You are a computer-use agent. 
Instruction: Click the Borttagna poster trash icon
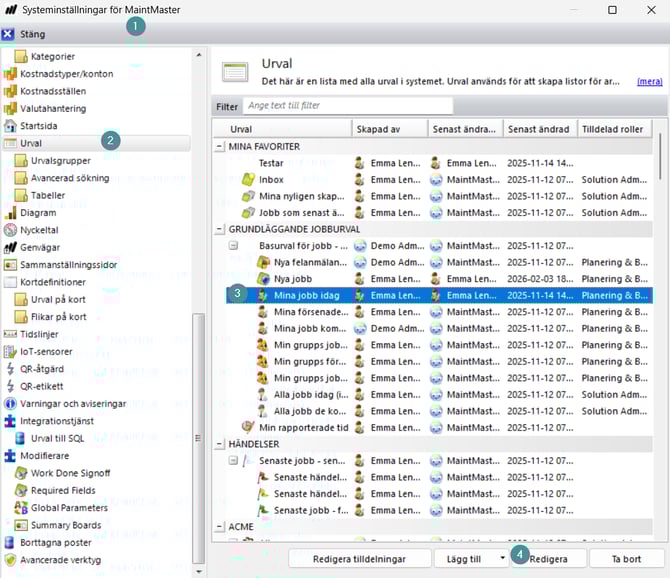[x=11, y=543]
